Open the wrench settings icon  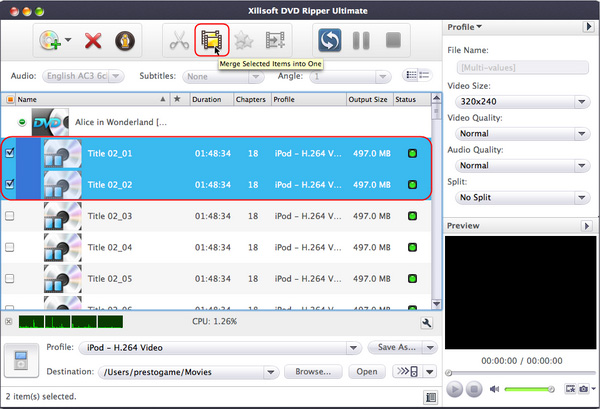pos(426,323)
